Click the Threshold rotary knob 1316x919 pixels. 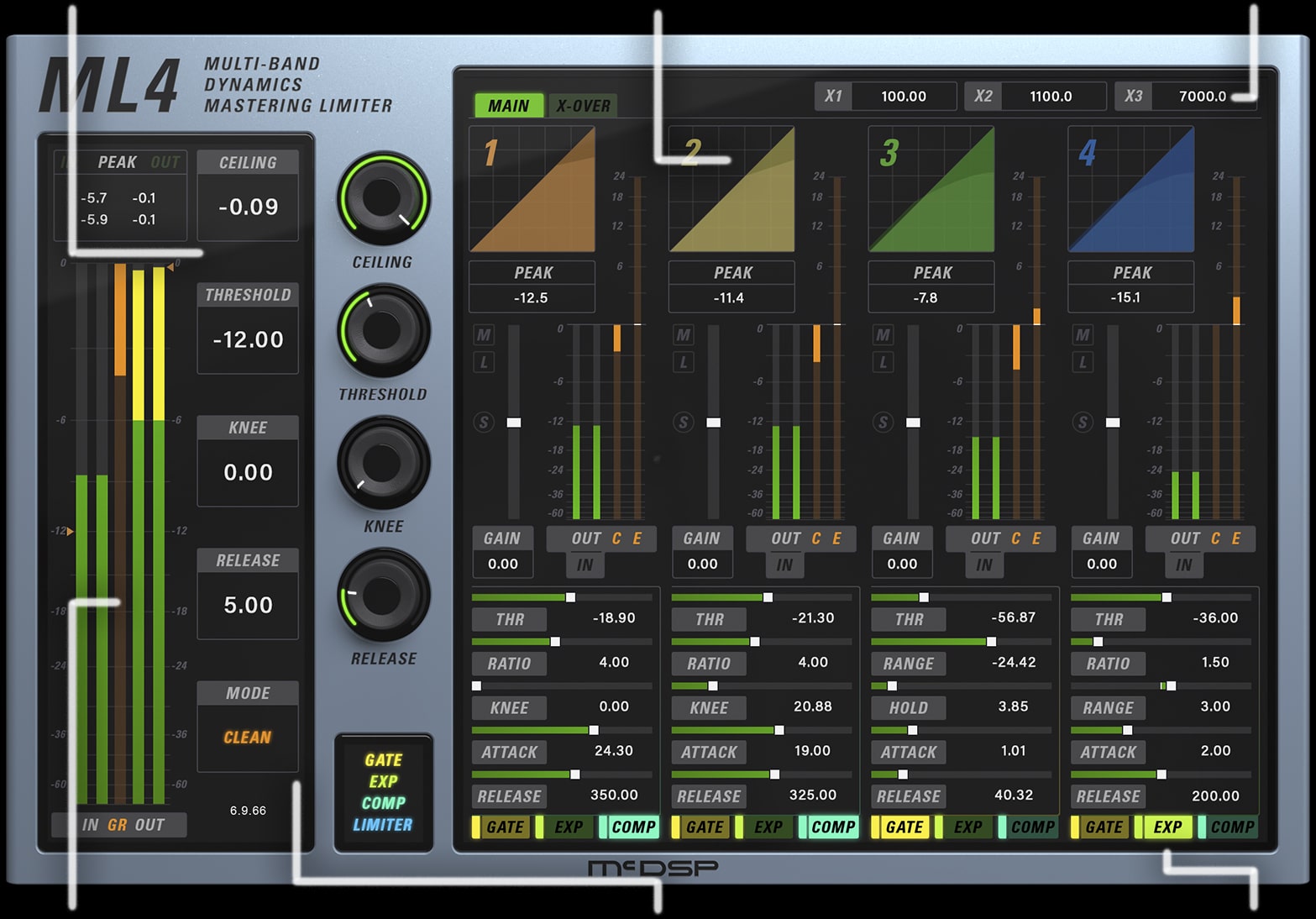[x=383, y=331]
